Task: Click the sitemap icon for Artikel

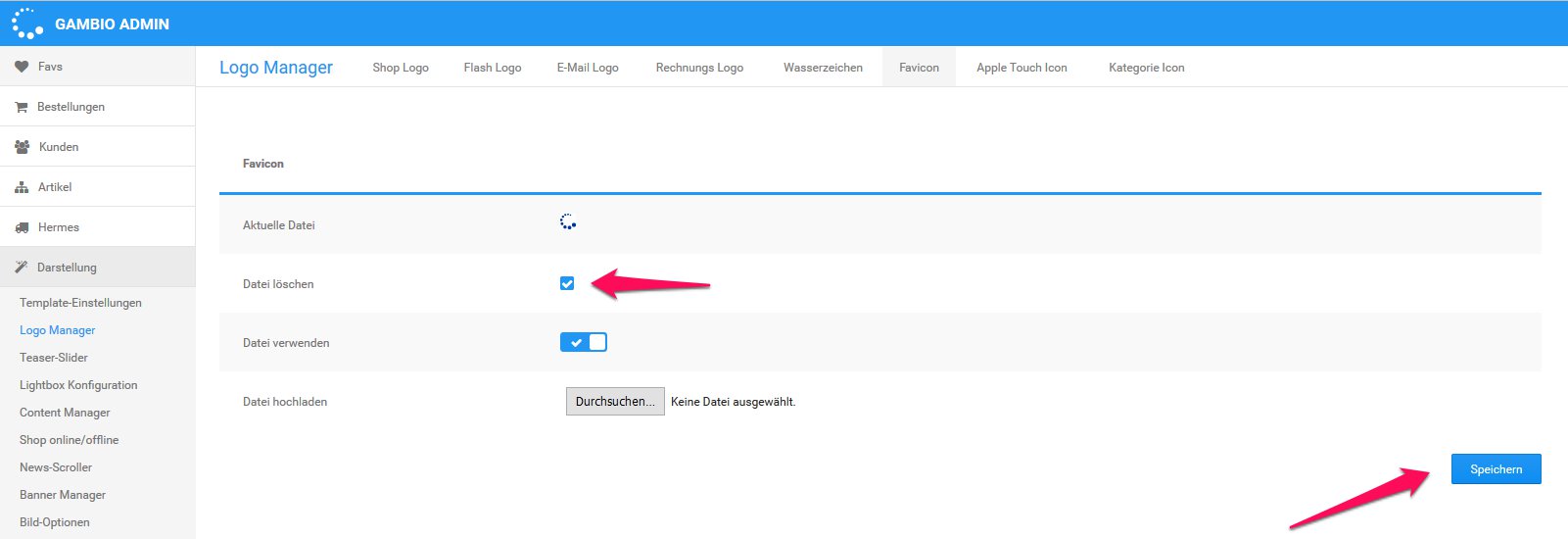Action: click(22, 187)
